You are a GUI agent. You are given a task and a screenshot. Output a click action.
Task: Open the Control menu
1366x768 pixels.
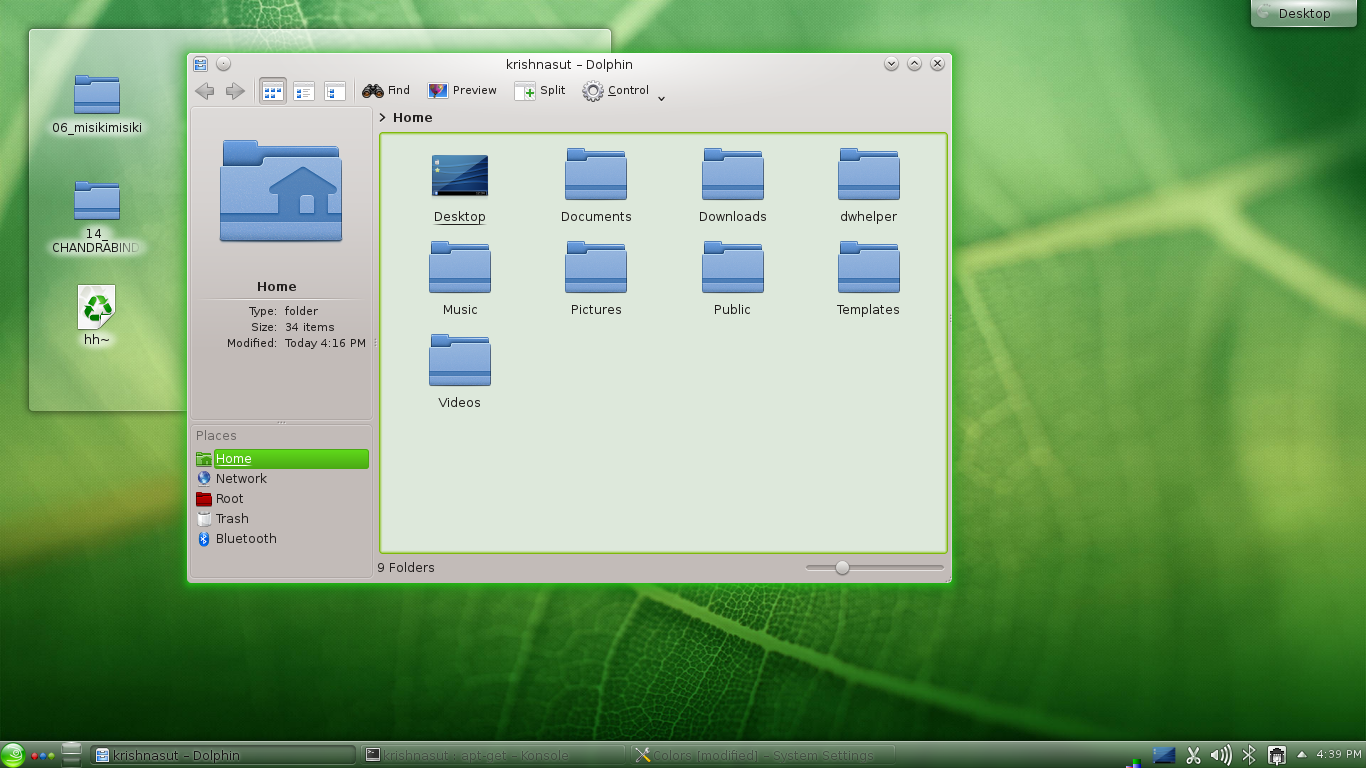[x=616, y=90]
